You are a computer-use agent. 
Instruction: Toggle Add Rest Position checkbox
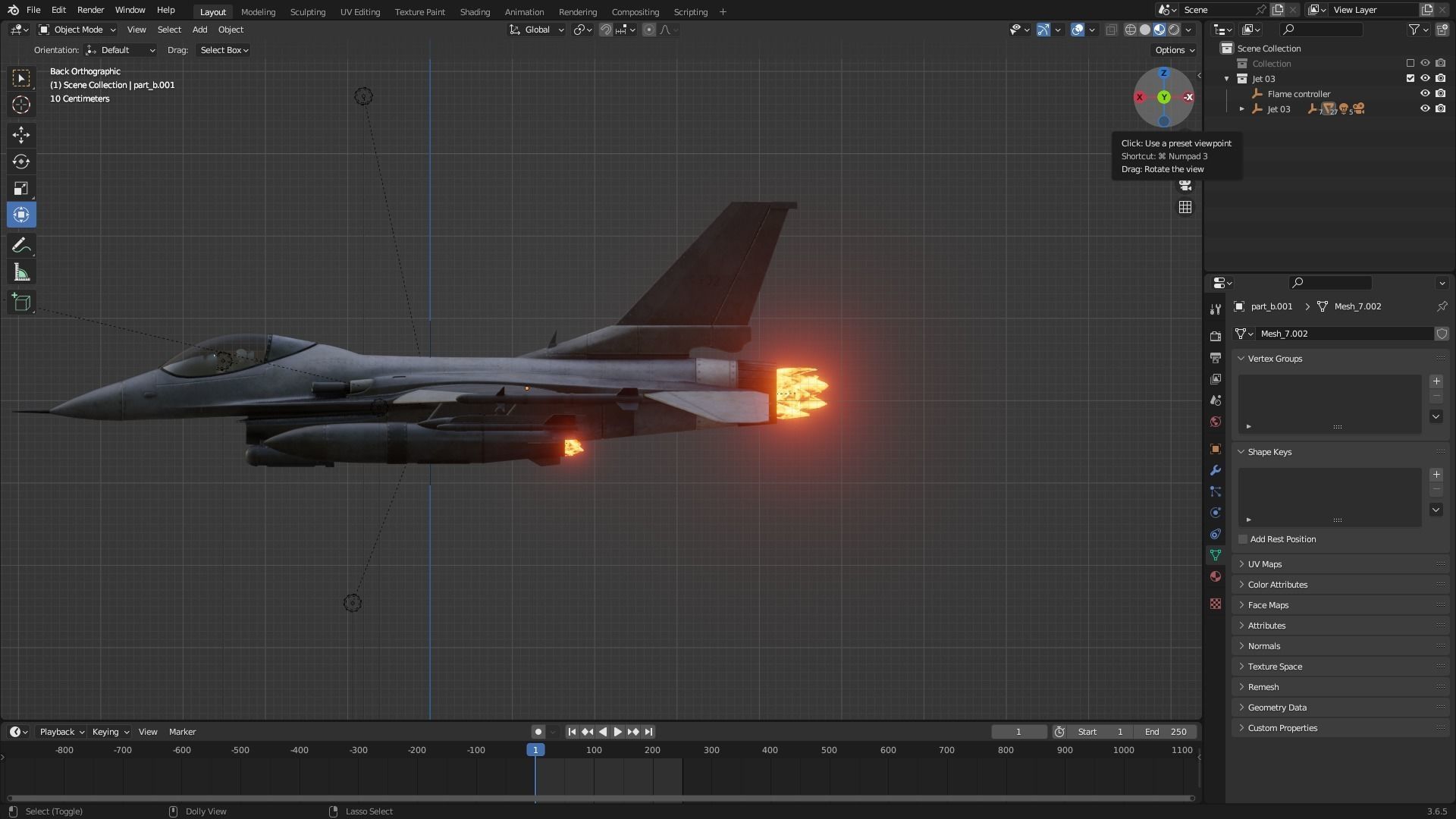tap(1243, 539)
